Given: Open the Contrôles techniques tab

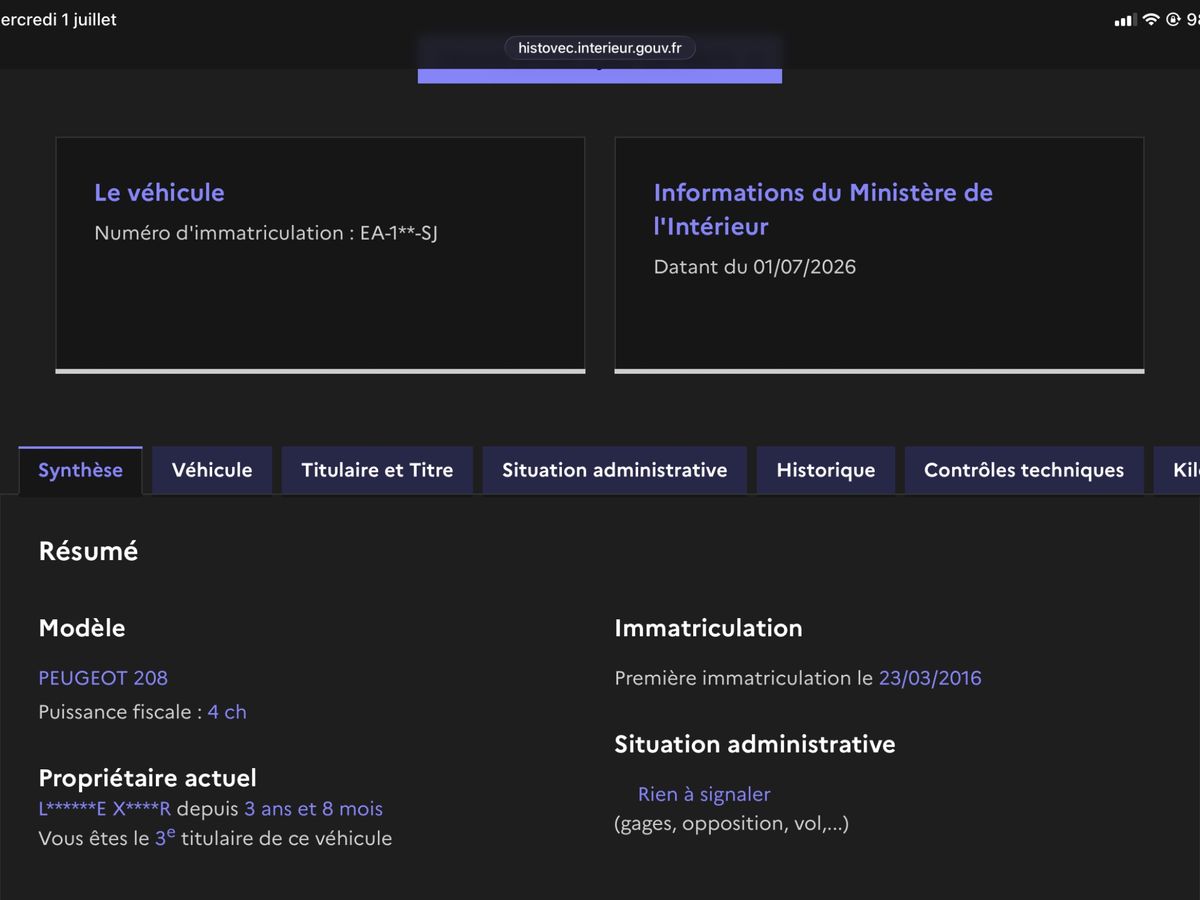Looking at the screenshot, I should point(1024,470).
